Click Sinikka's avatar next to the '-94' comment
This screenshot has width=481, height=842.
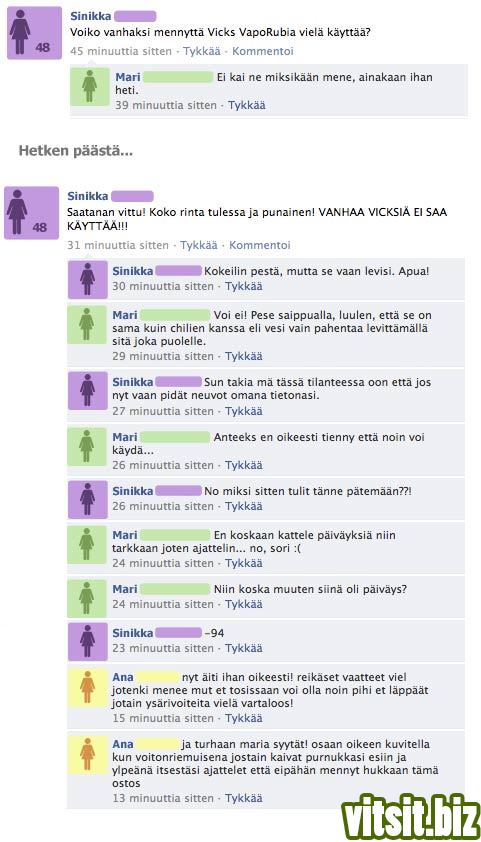pos(88,641)
